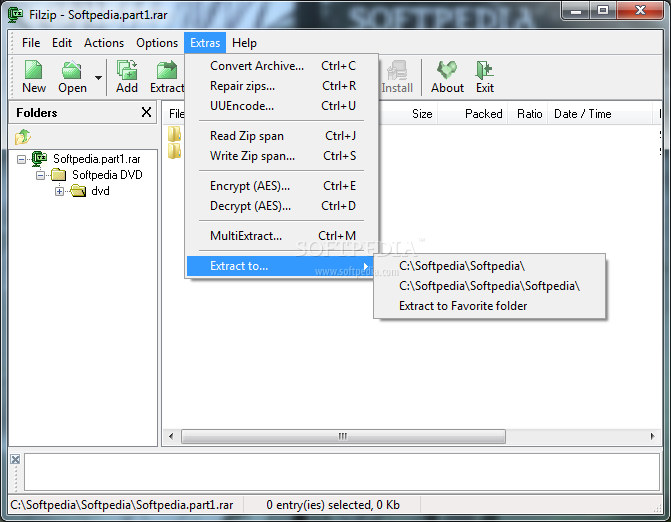
Task: Open the dropdown arrow next to Open
Action: (98, 77)
